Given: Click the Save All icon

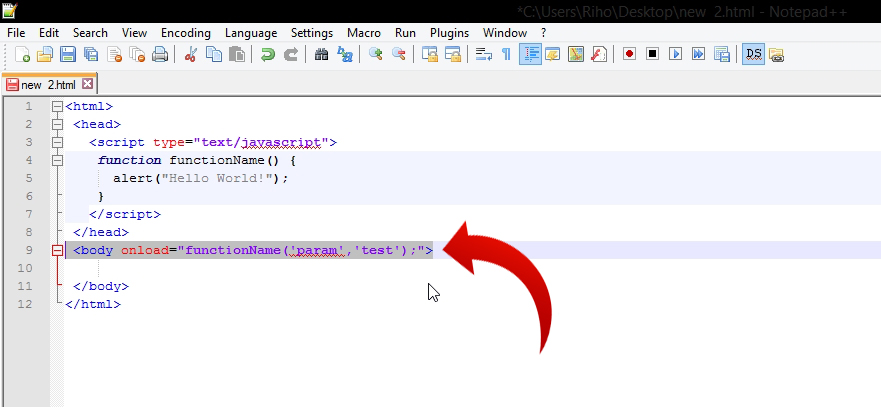Looking at the screenshot, I should click(x=91, y=55).
